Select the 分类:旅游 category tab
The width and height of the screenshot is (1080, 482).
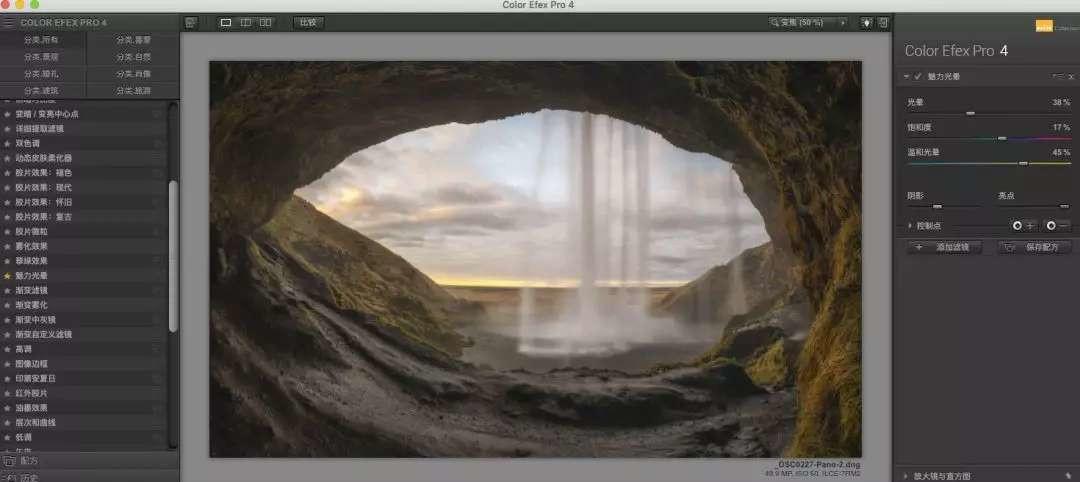pyautogui.click(x=134, y=91)
